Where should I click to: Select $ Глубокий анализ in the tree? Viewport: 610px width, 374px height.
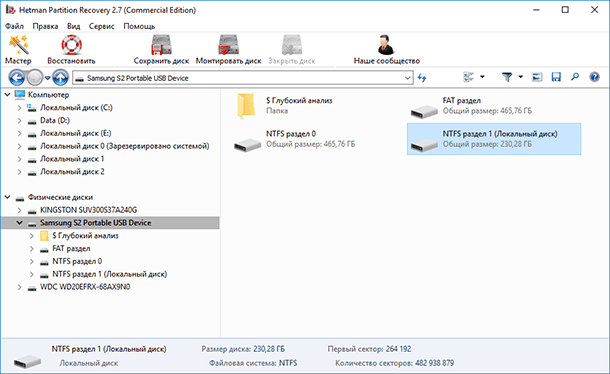click(x=85, y=236)
